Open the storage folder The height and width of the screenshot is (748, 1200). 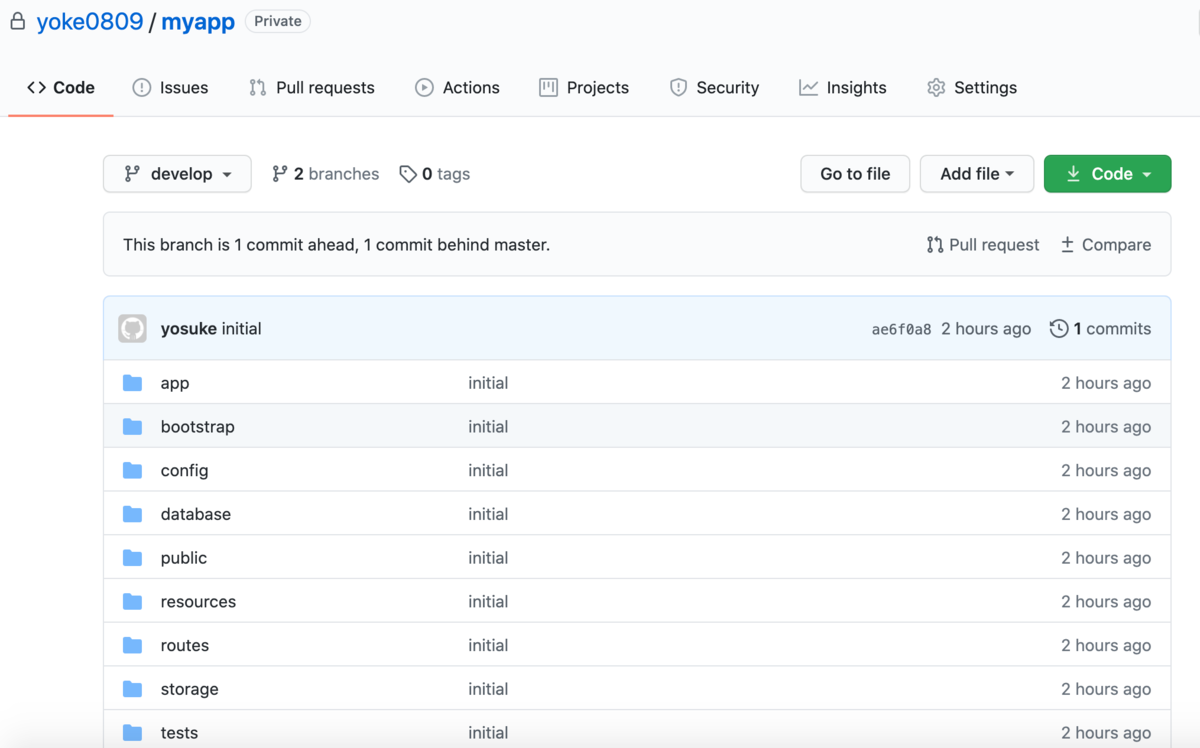point(190,690)
